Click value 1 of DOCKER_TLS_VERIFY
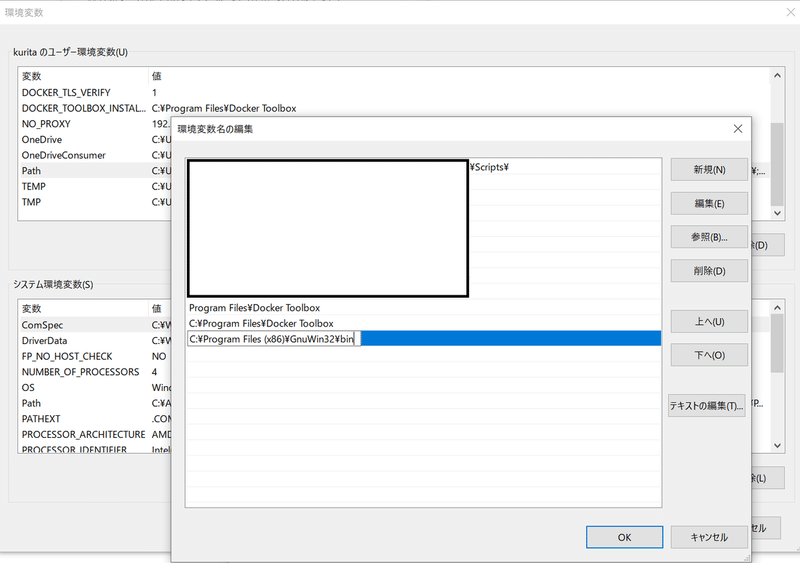 154,92
